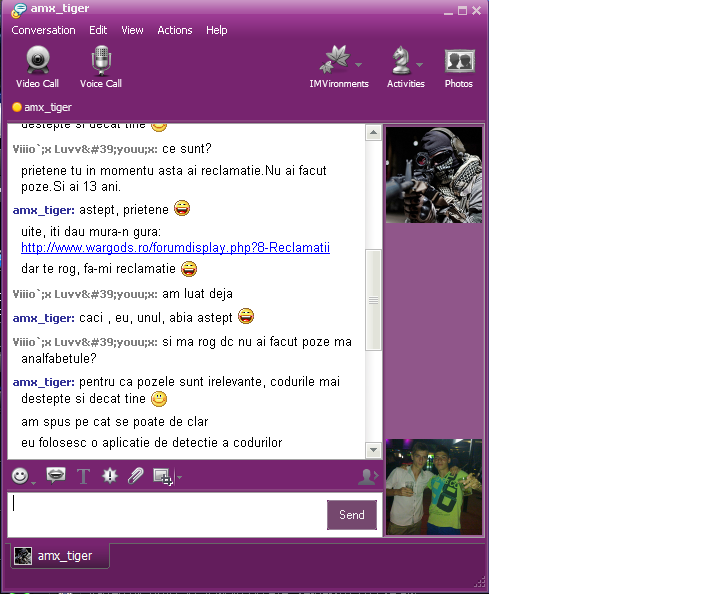
Task: Open the View menu
Action: click(x=132, y=30)
